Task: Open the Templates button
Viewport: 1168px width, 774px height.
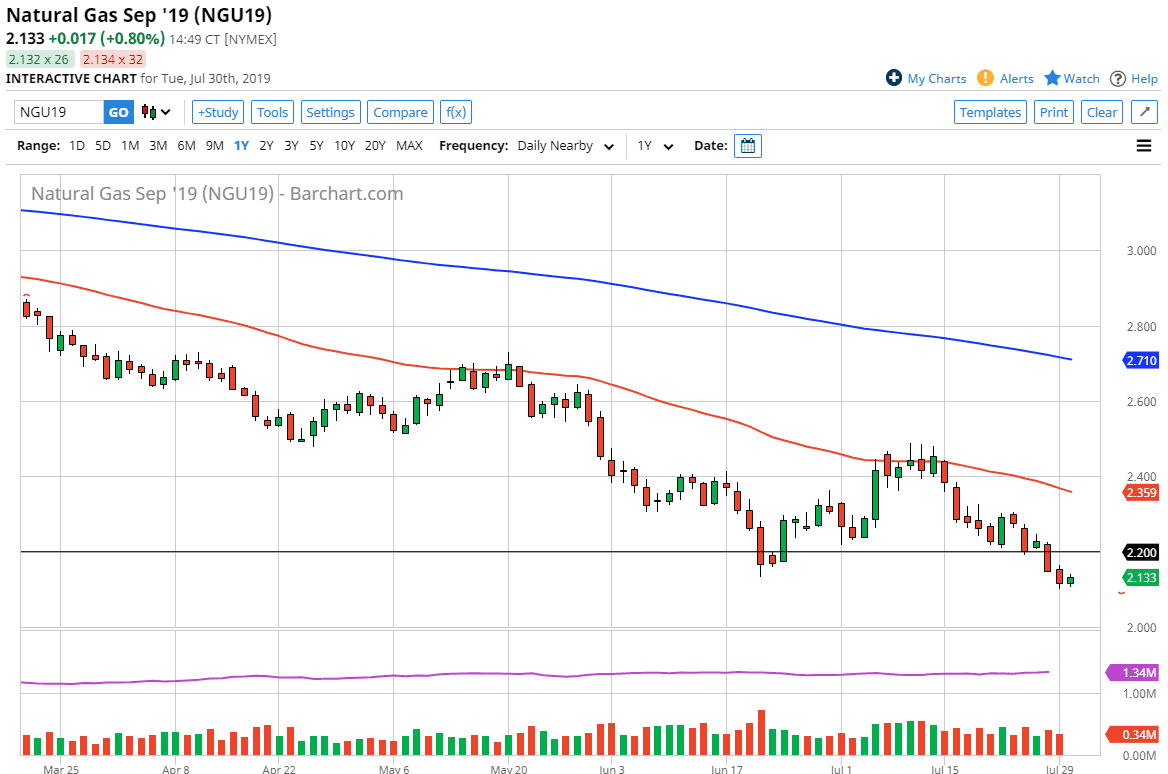Action: coord(990,112)
